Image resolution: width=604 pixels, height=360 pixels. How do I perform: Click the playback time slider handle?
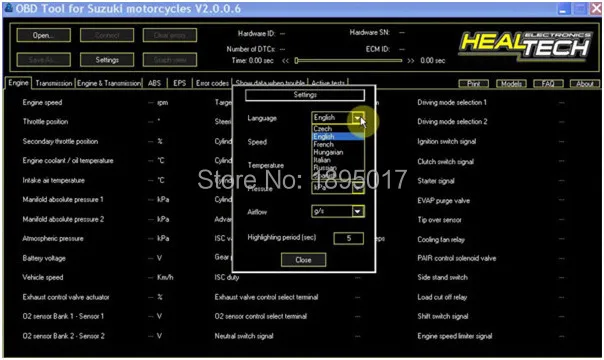296,60
